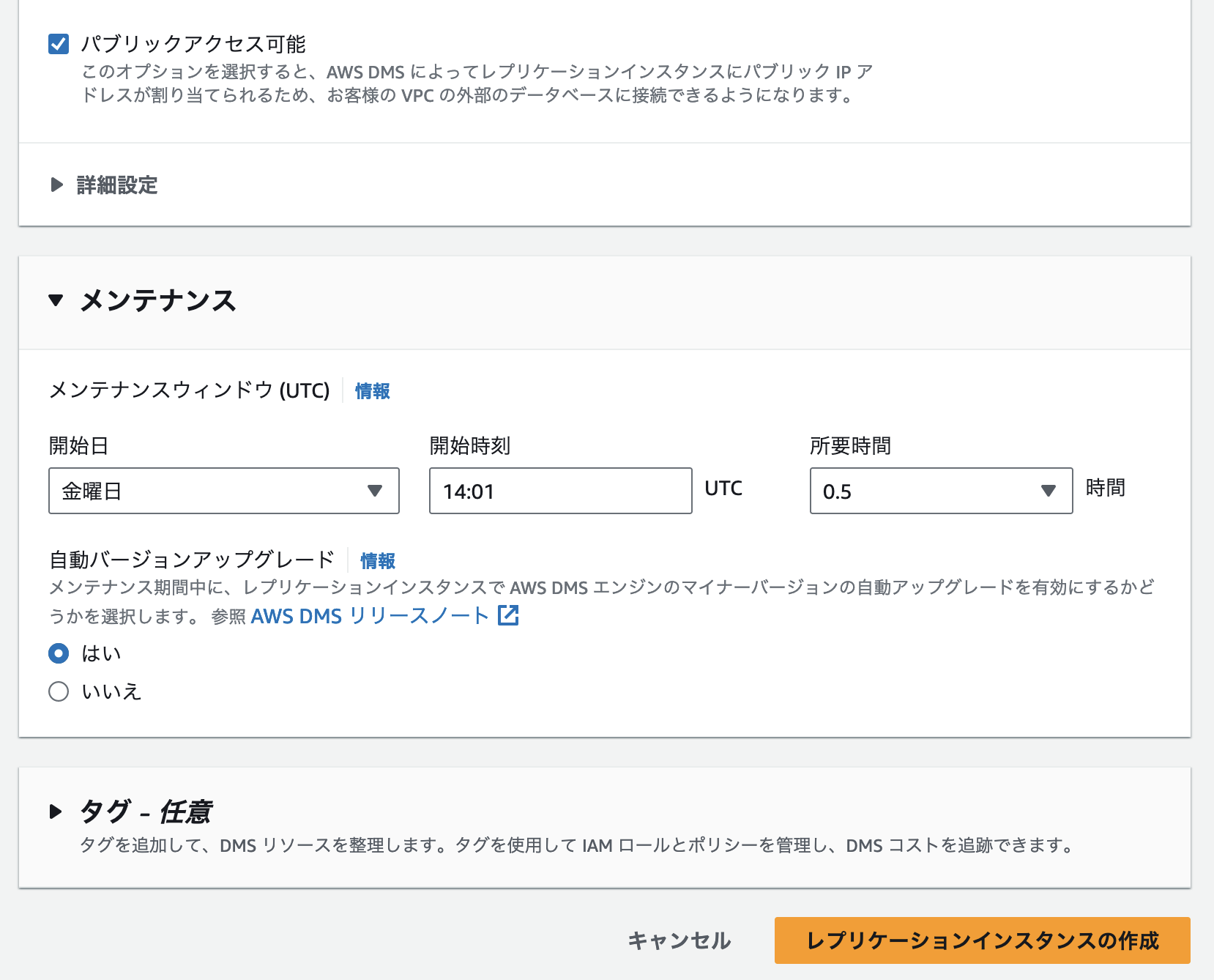Expand the 詳細設定 section

click(x=104, y=185)
